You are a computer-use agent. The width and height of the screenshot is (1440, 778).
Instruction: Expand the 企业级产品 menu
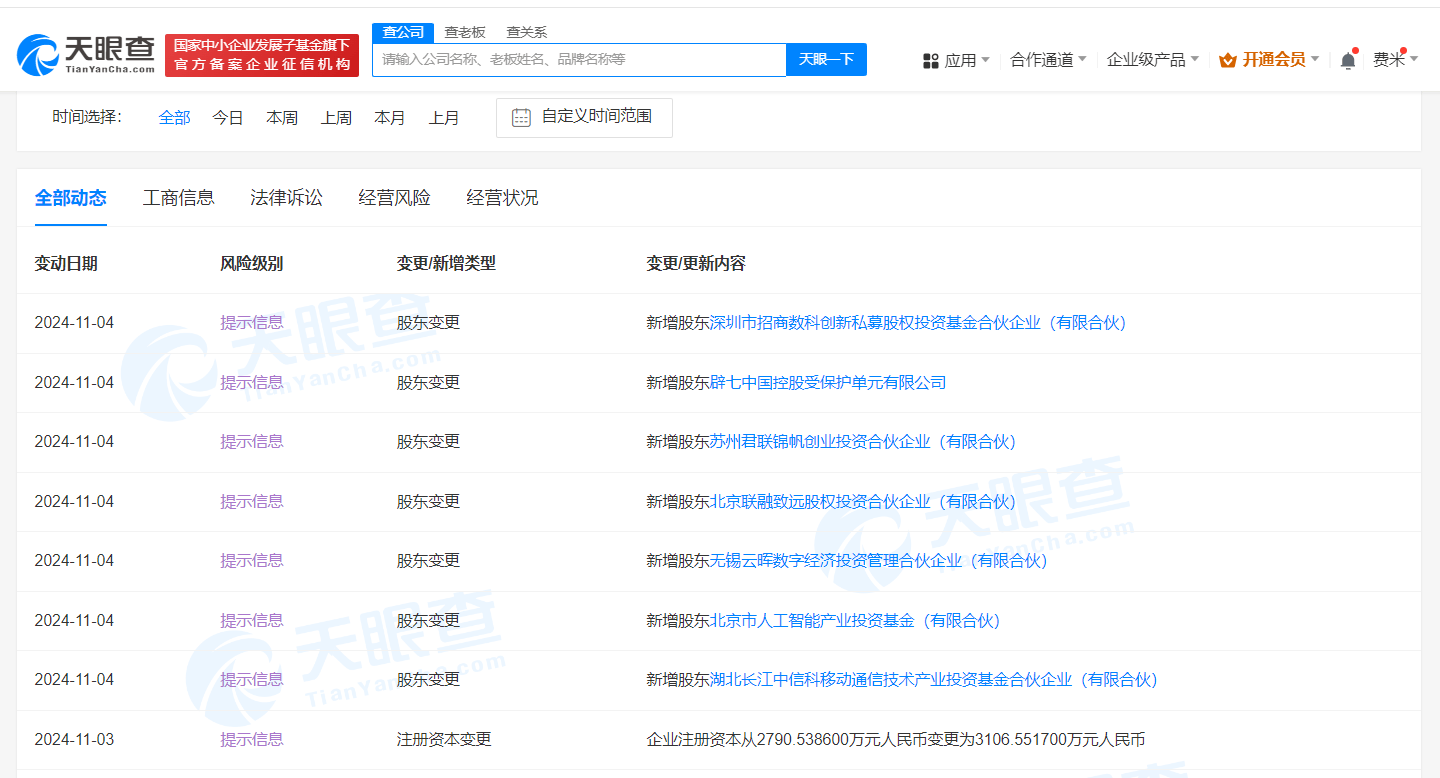coord(1152,60)
